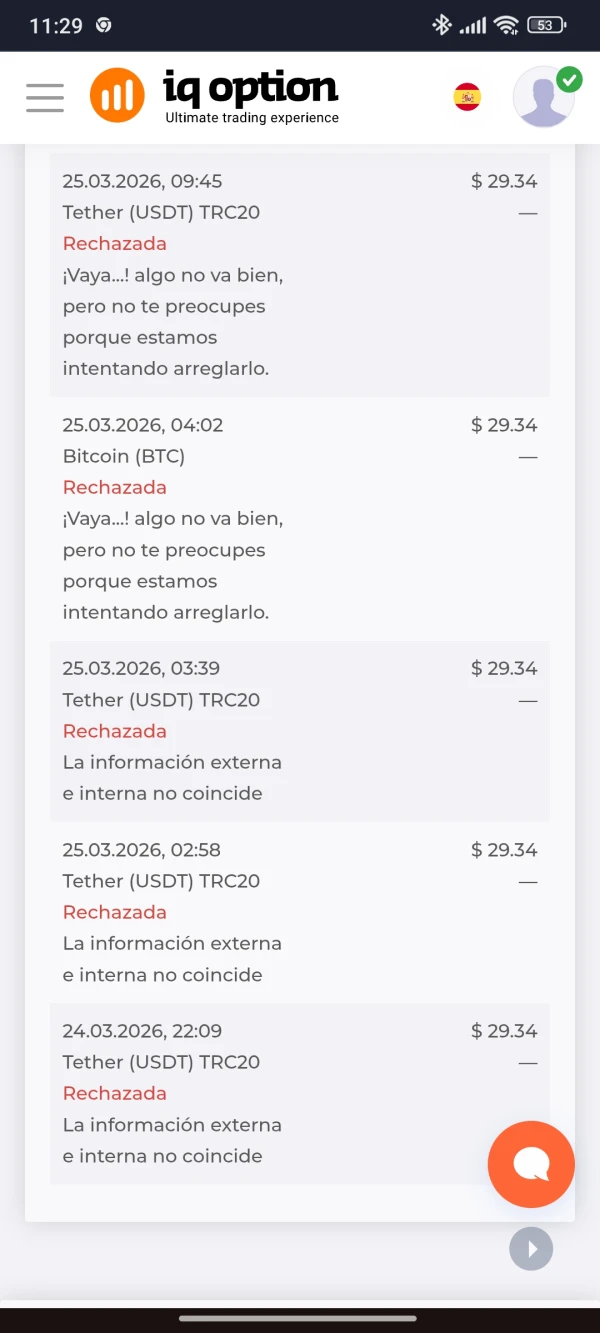The image size is (600, 1333).
Task: Click the Rechazada status of the Bitcoin transaction
Action: (114, 487)
